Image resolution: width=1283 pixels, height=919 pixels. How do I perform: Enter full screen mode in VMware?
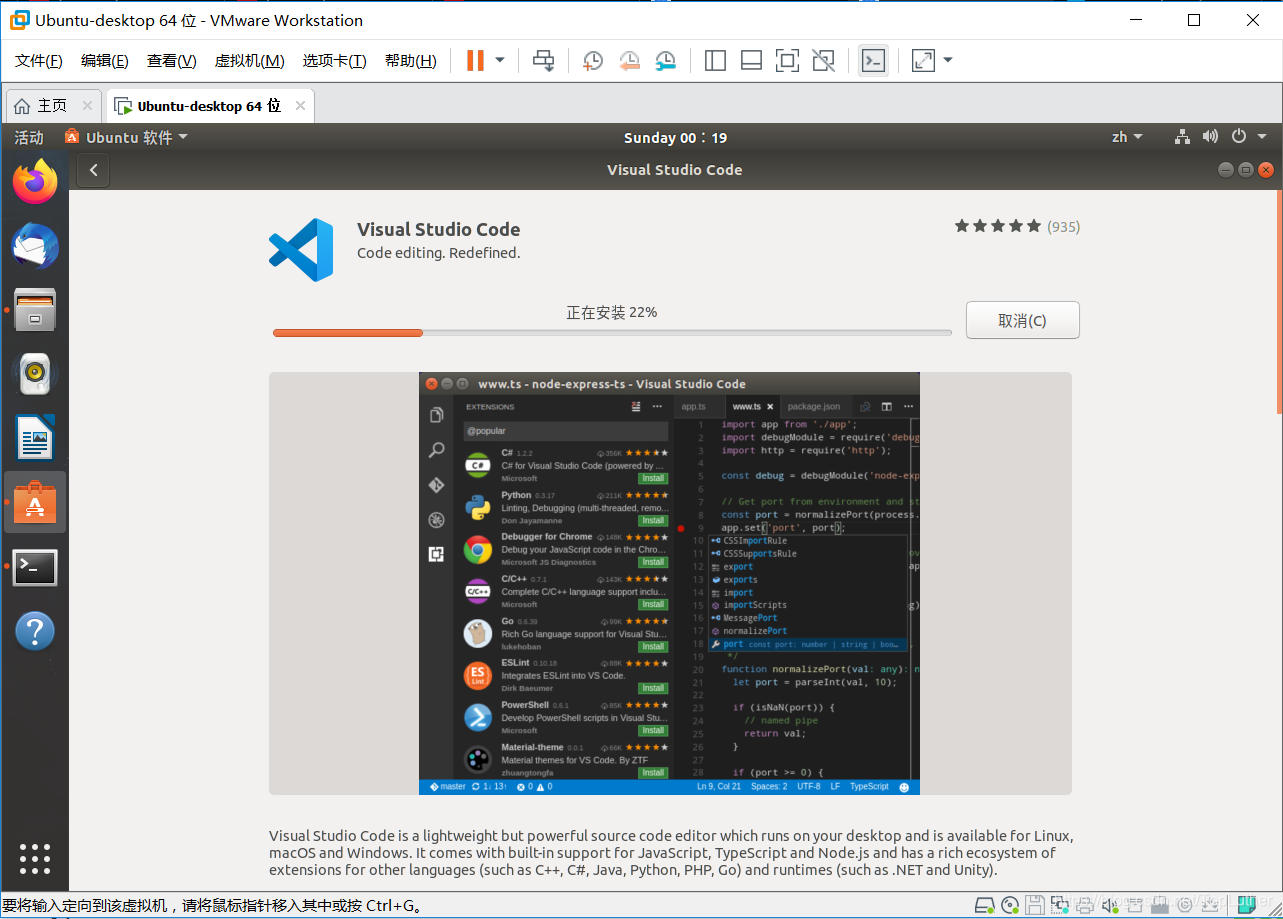click(x=787, y=61)
